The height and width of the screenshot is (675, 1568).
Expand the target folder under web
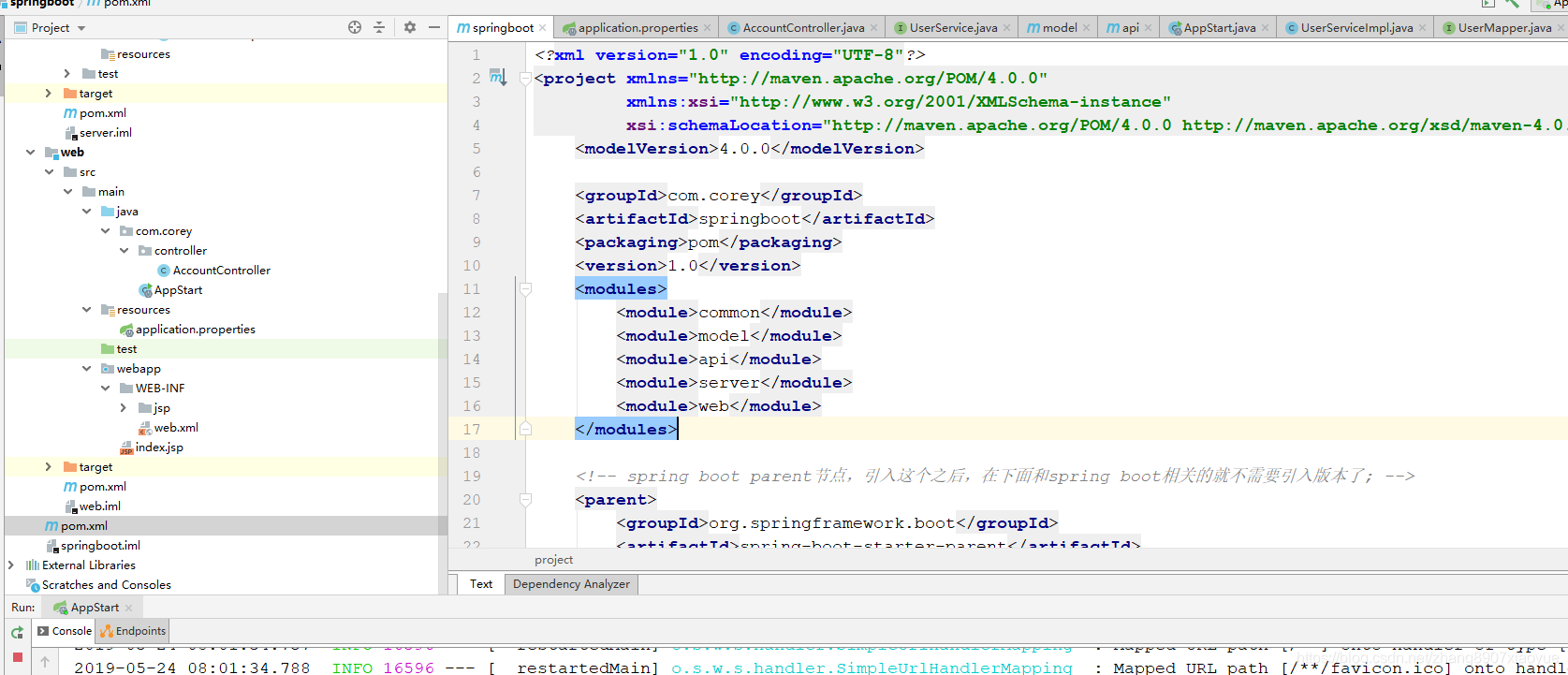click(48, 467)
